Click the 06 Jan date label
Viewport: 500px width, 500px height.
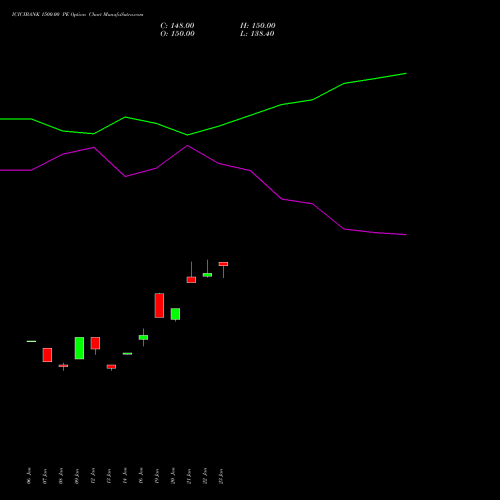point(29,476)
